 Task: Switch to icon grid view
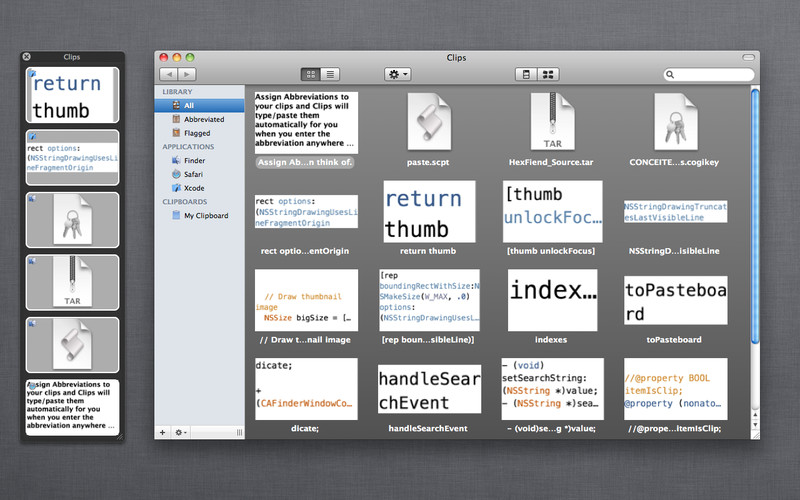point(311,74)
